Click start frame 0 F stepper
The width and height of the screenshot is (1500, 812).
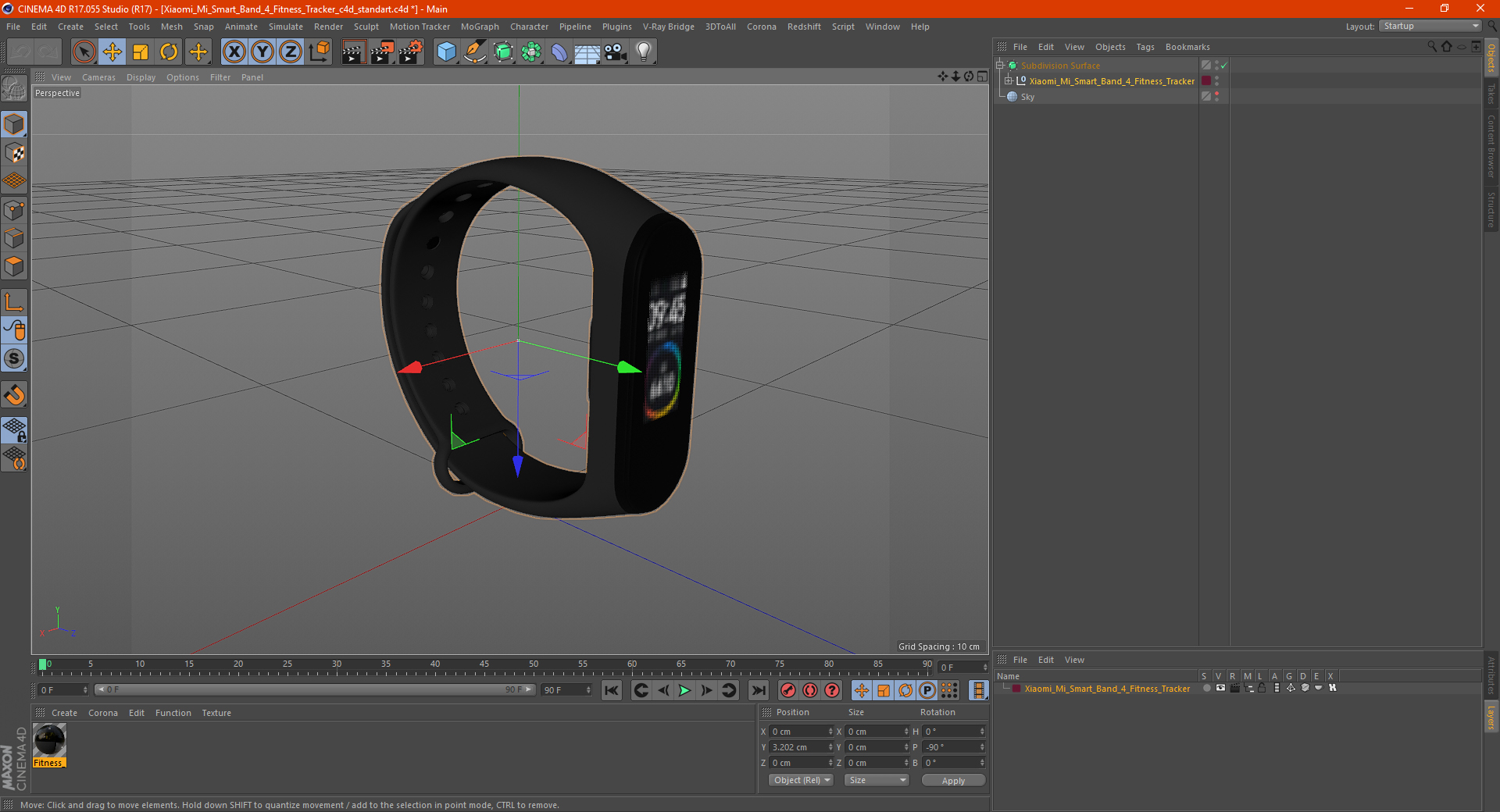[x=85, y=690]
